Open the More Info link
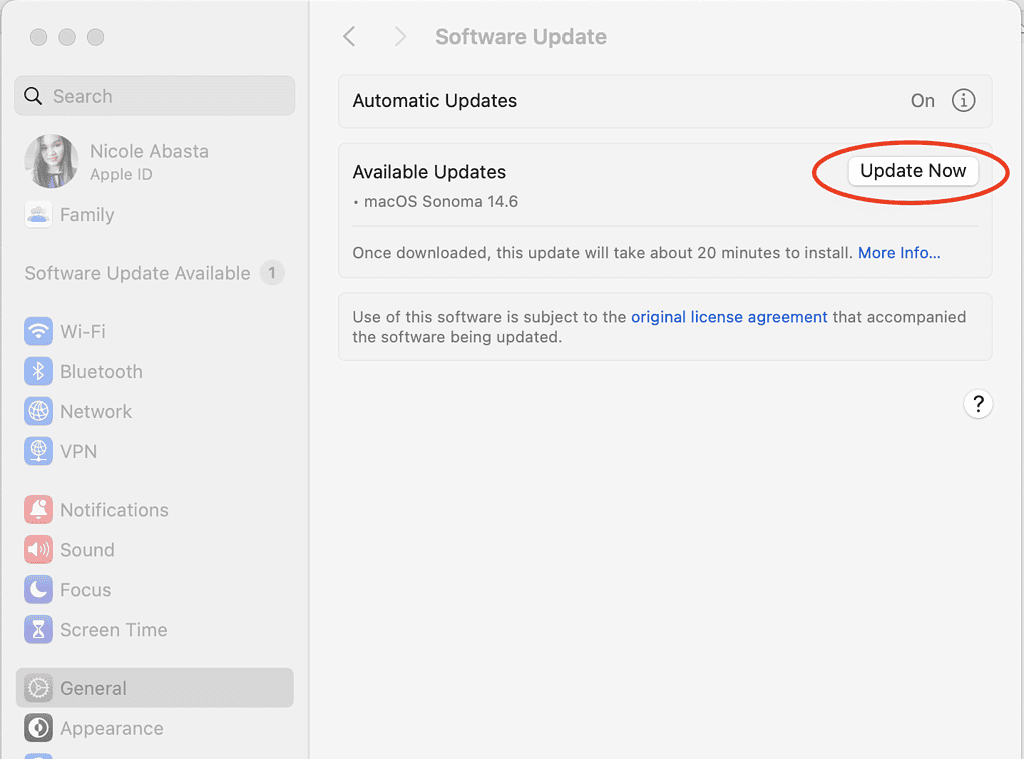This screenshot has height=759, width=1024. click(899, 253)
